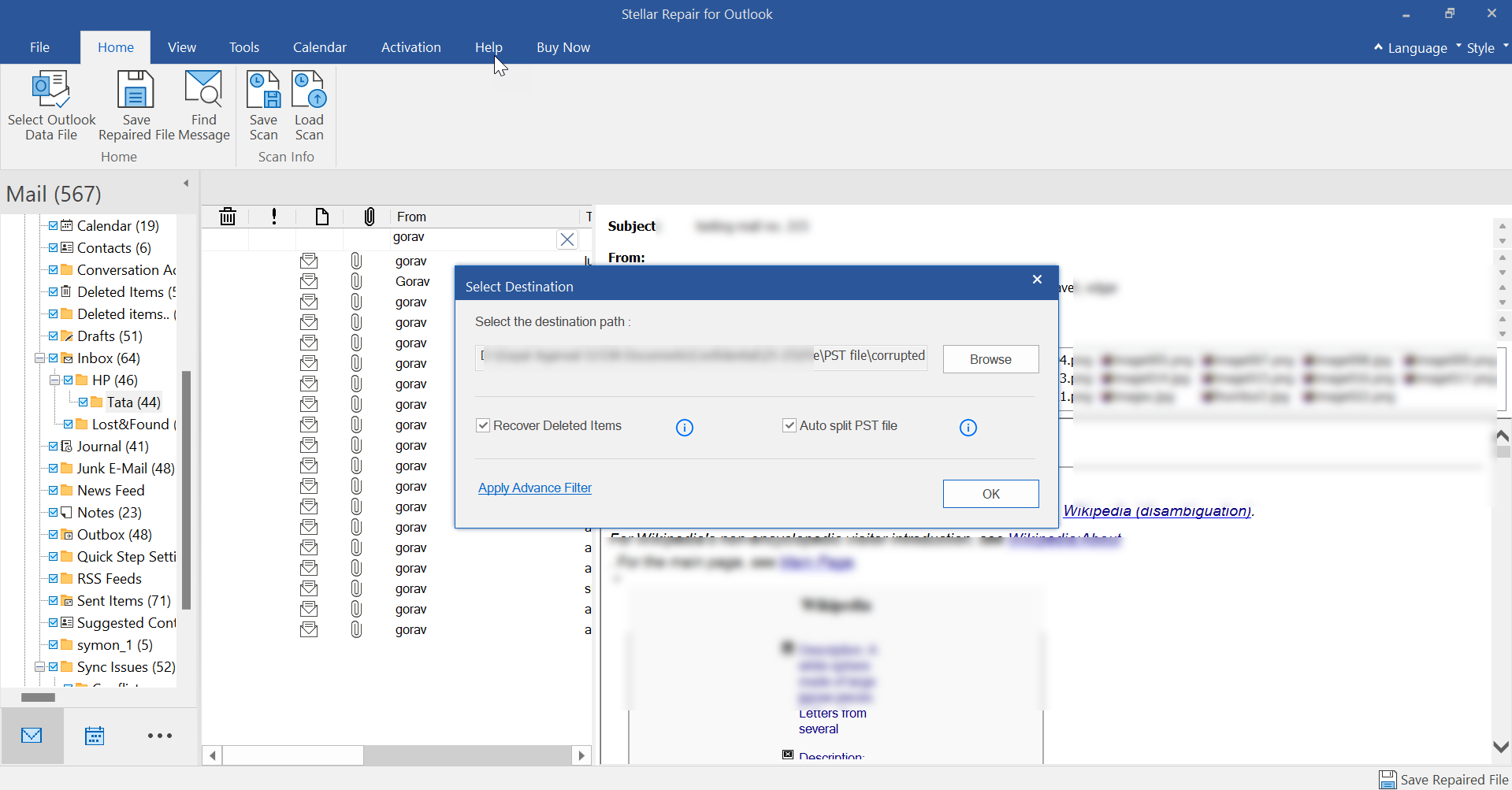Image resolution: width=1512 pixels, height=790 pixels.
Task: Switch to the View tab
Action: (182, 47)
